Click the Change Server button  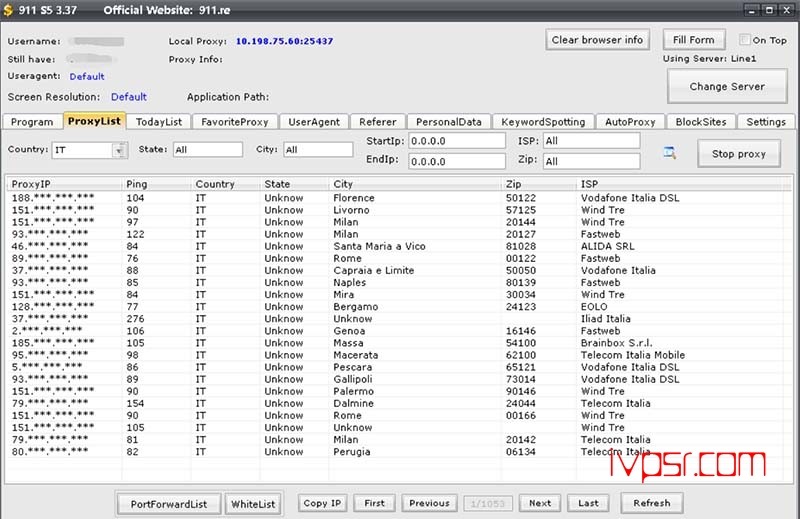[x=727, y=87]
